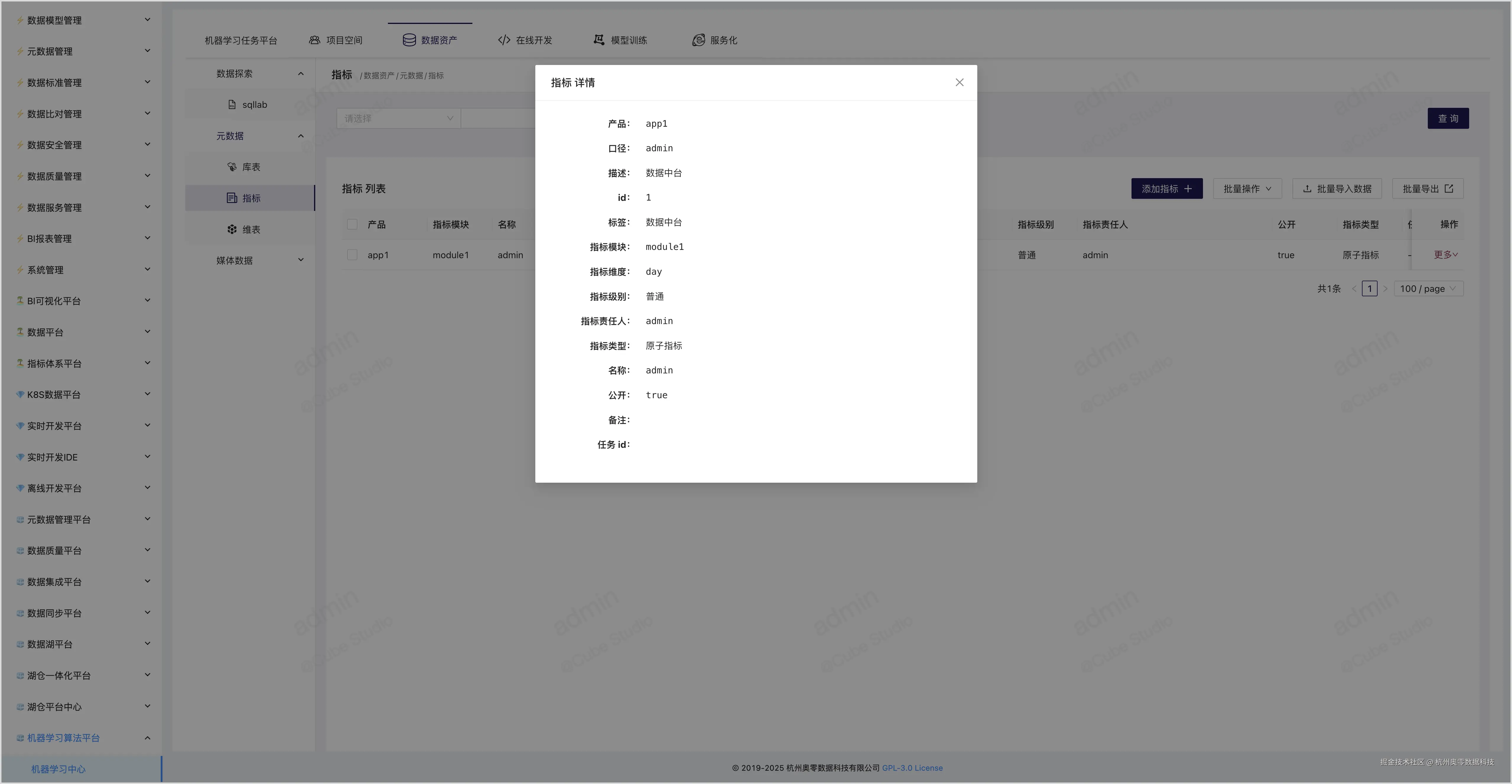Click the sqllab file icon

pyautogui.click(x=232, y=105)
